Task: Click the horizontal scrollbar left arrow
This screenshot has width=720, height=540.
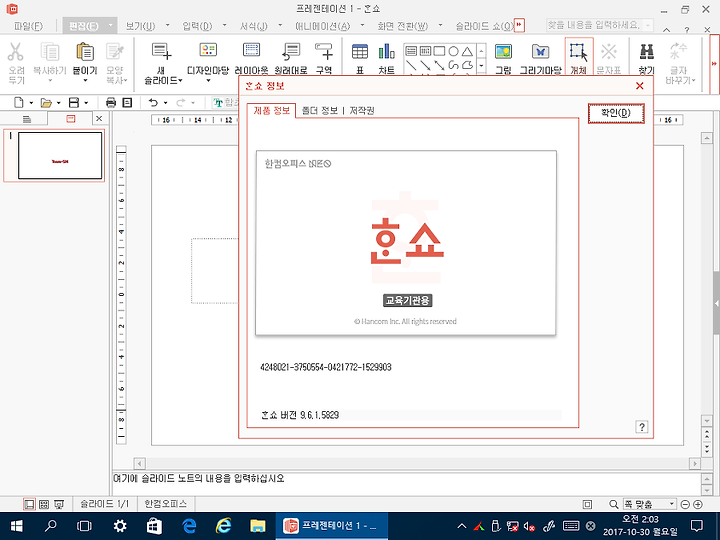Action: [140, 463]
